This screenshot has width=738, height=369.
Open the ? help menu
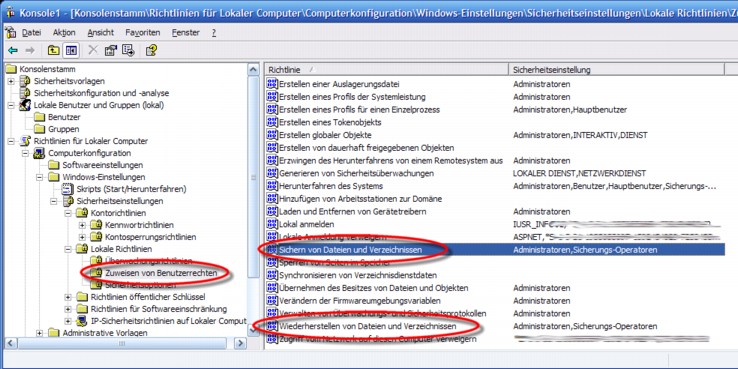point(214,32)
